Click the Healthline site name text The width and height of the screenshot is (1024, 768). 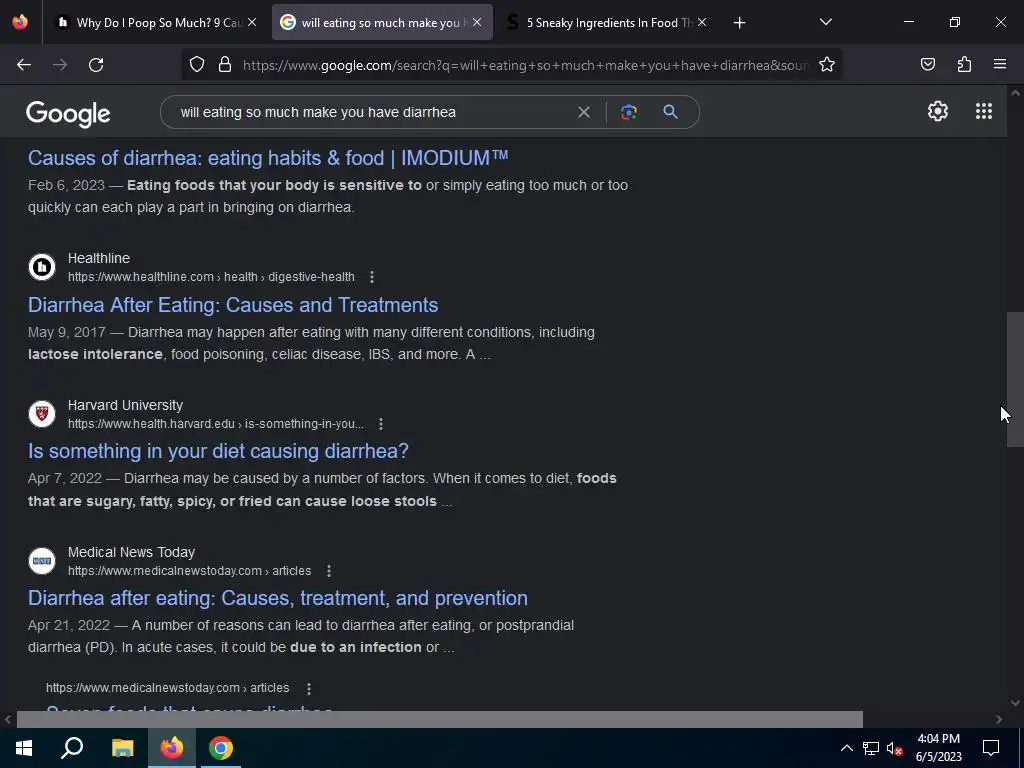pos(99,259)
